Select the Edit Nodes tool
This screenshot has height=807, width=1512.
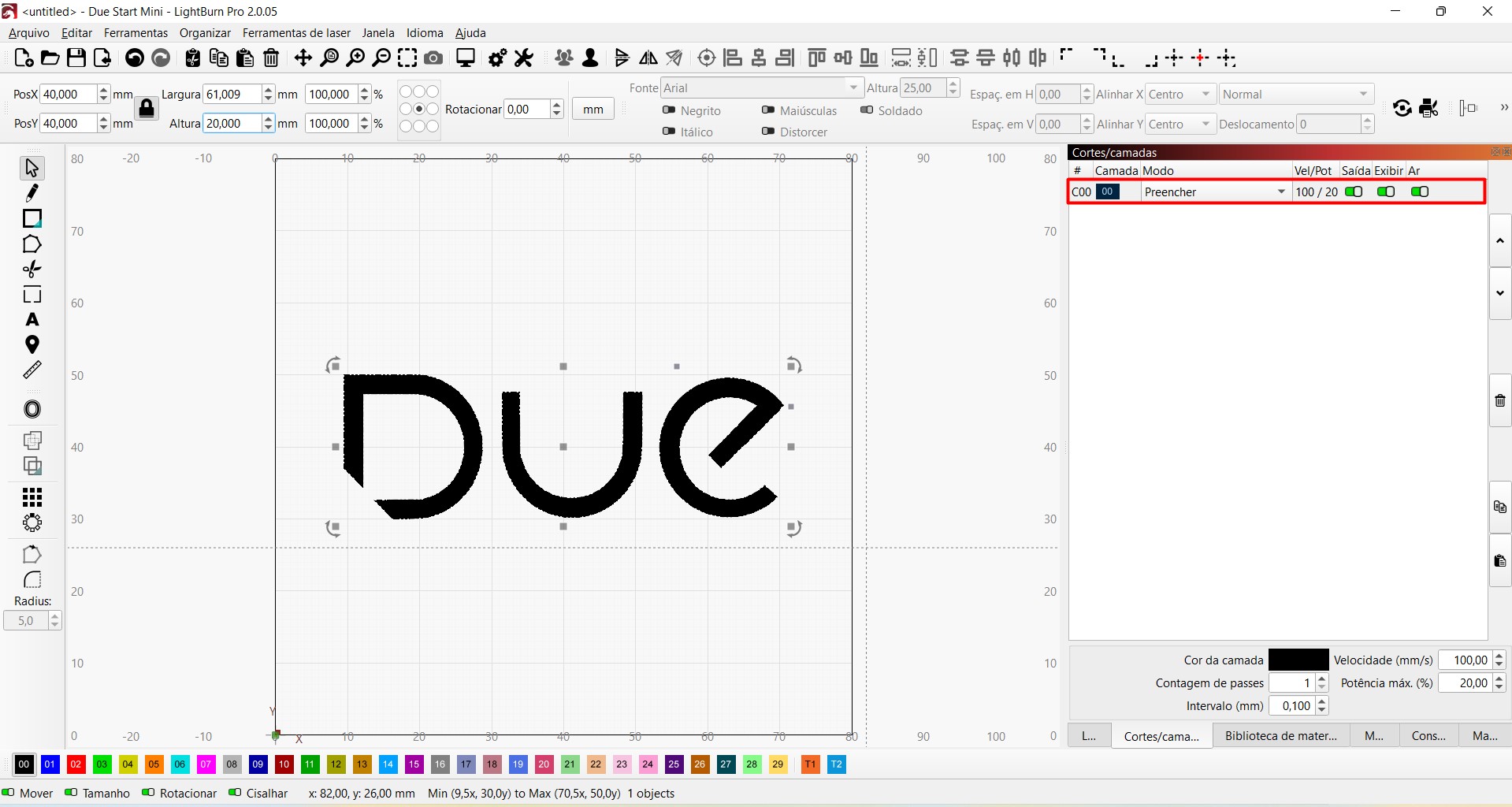click(x=32, y=270)
